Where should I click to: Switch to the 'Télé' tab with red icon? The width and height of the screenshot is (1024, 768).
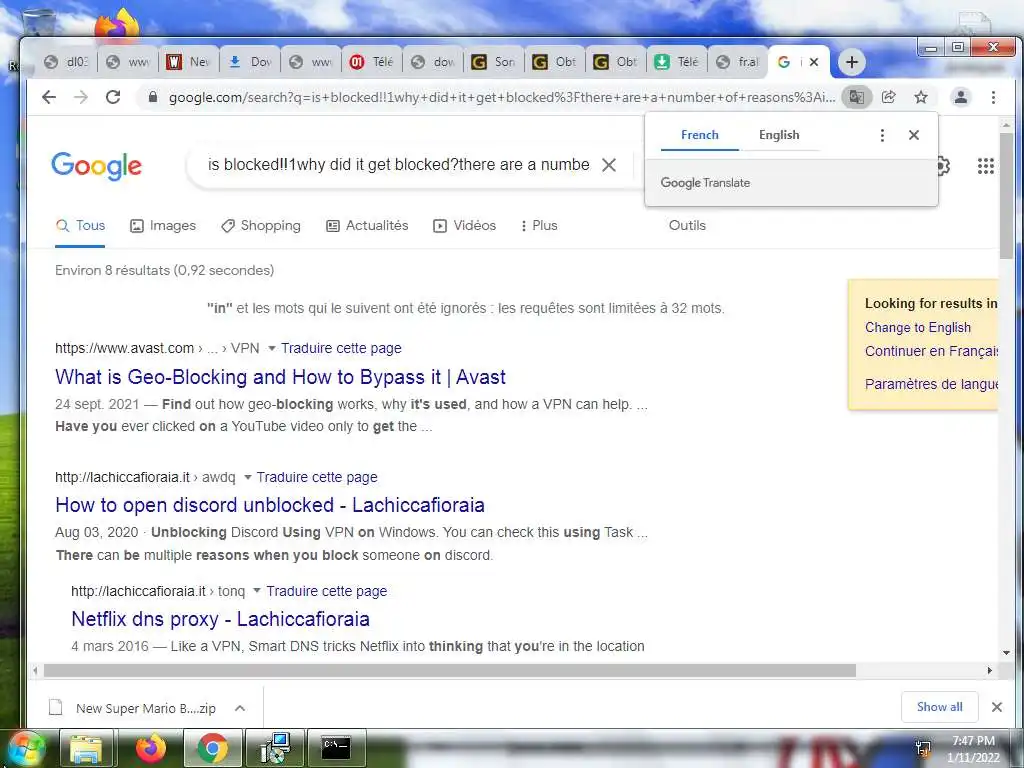[x=372, y=62]
